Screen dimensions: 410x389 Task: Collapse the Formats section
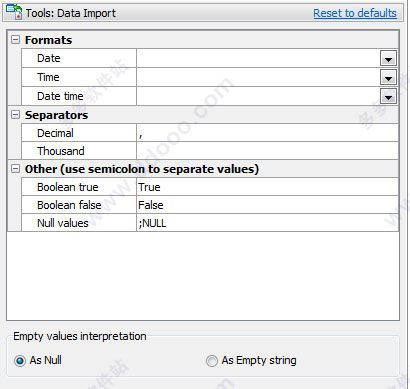[x=15, y=40]
